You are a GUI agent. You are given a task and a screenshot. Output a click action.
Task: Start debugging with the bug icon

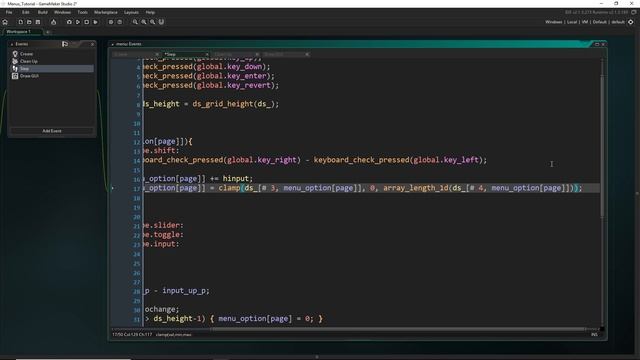tap(69, 22)
